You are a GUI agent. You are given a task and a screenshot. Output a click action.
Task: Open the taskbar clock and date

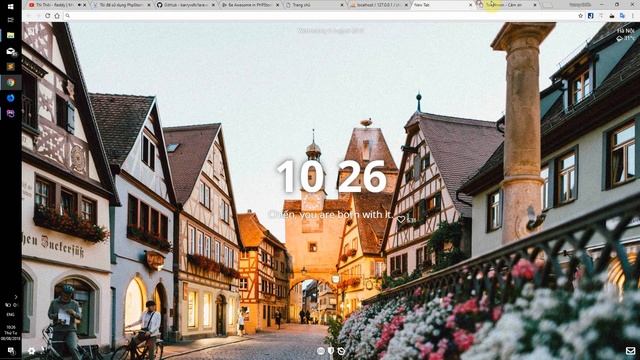click(x=11, y=333)
